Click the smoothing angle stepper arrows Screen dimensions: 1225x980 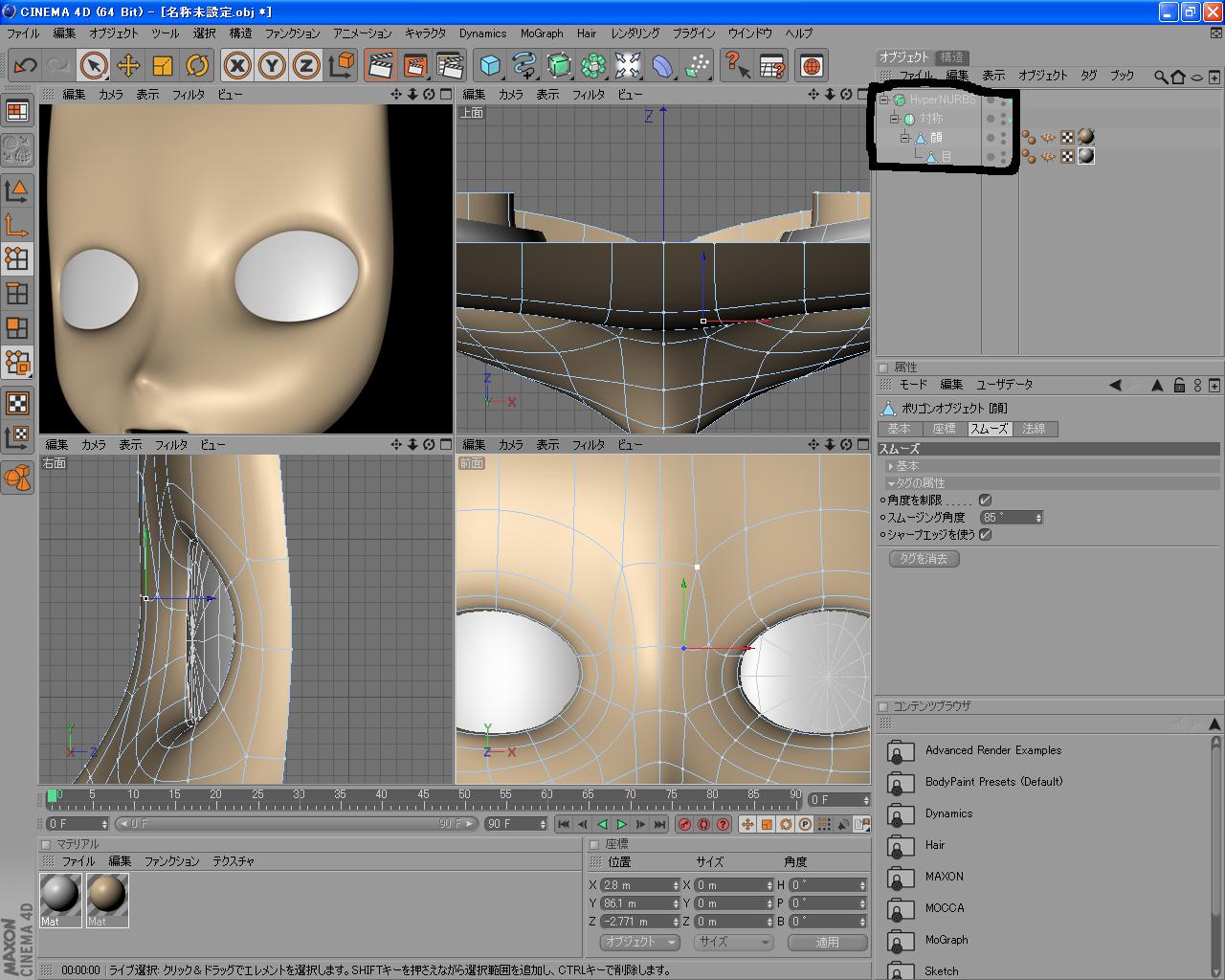coord(1038,518)
